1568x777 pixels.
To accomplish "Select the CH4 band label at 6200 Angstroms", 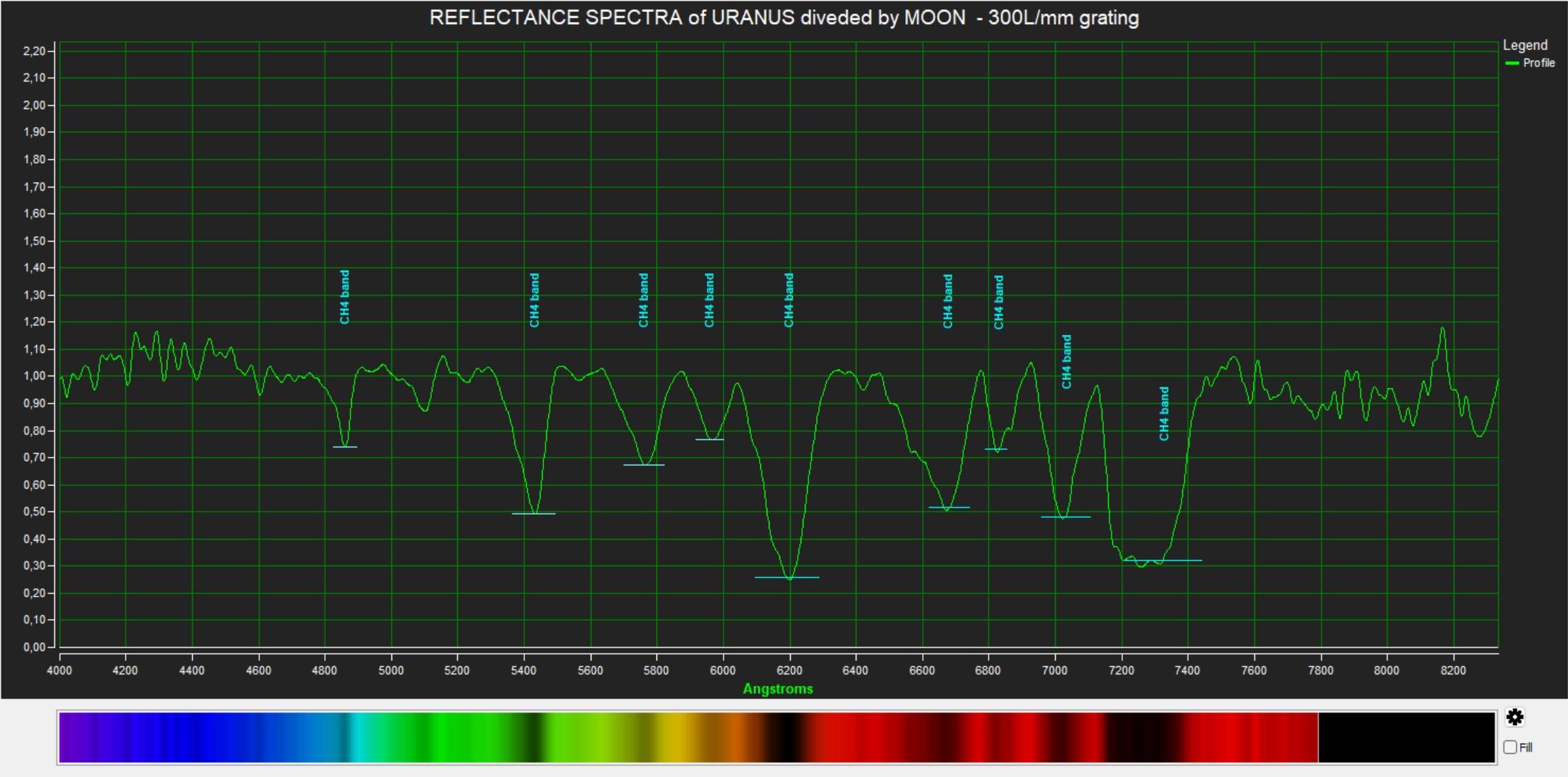I will pos(789,300).
